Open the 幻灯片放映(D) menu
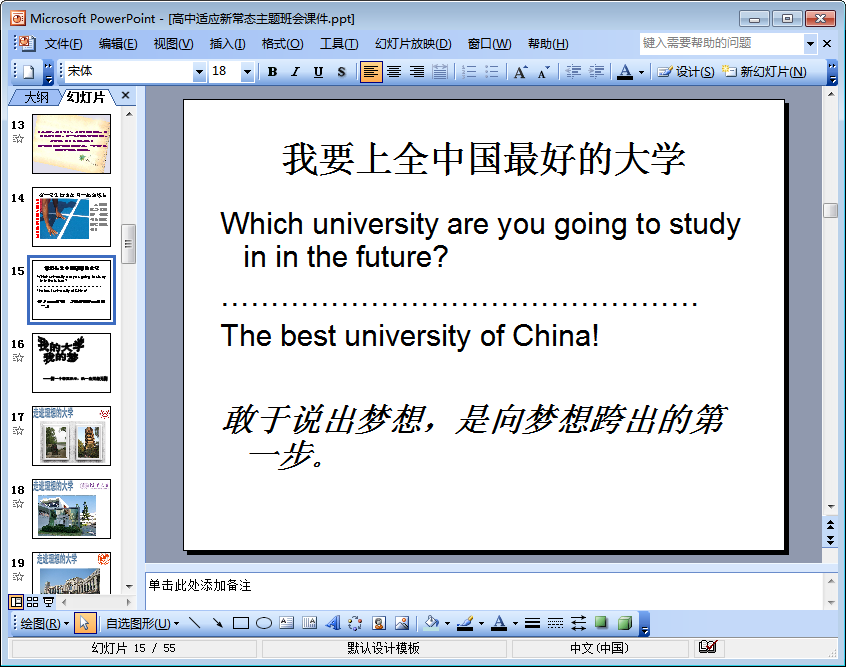 [413, 44]
